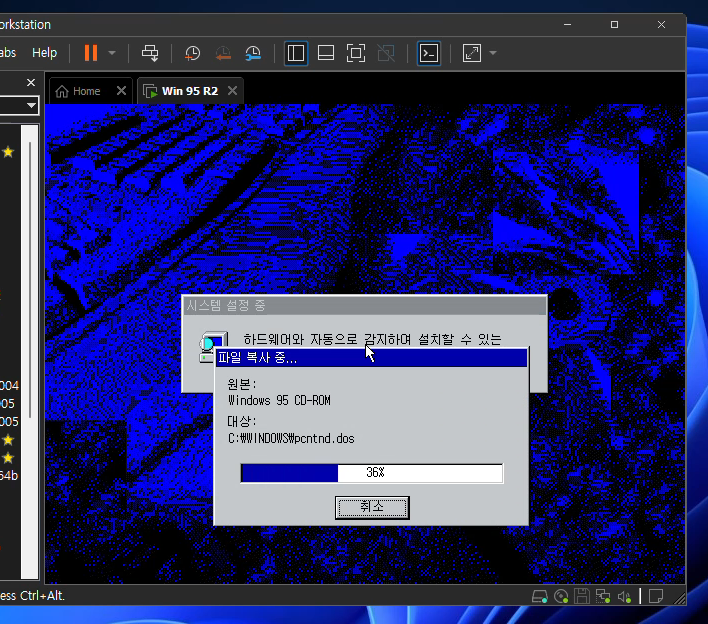Close the Win 95 R2 tab
708x624 pixels.
point(233,91)
